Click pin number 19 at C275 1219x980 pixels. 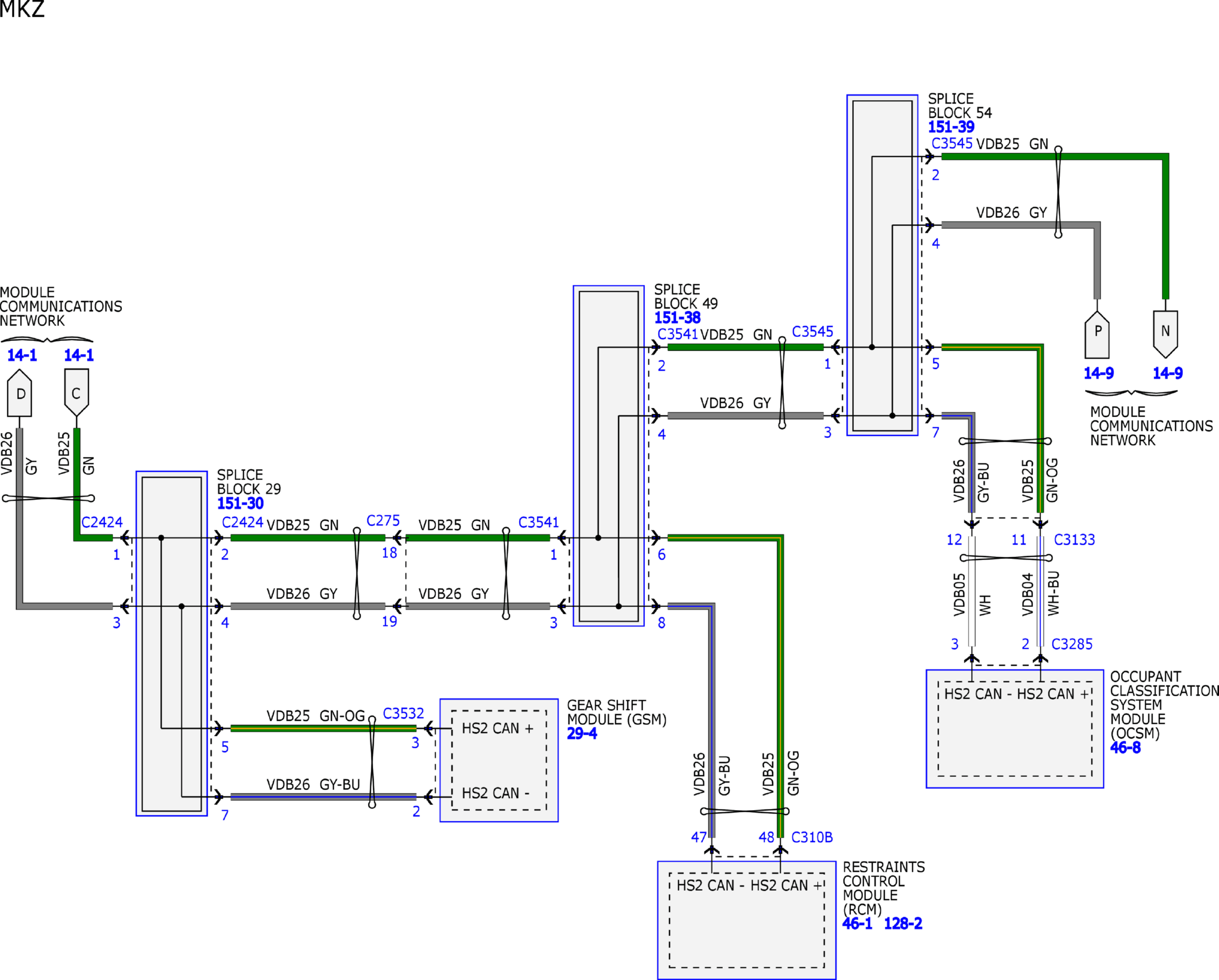tap(389, 621)
